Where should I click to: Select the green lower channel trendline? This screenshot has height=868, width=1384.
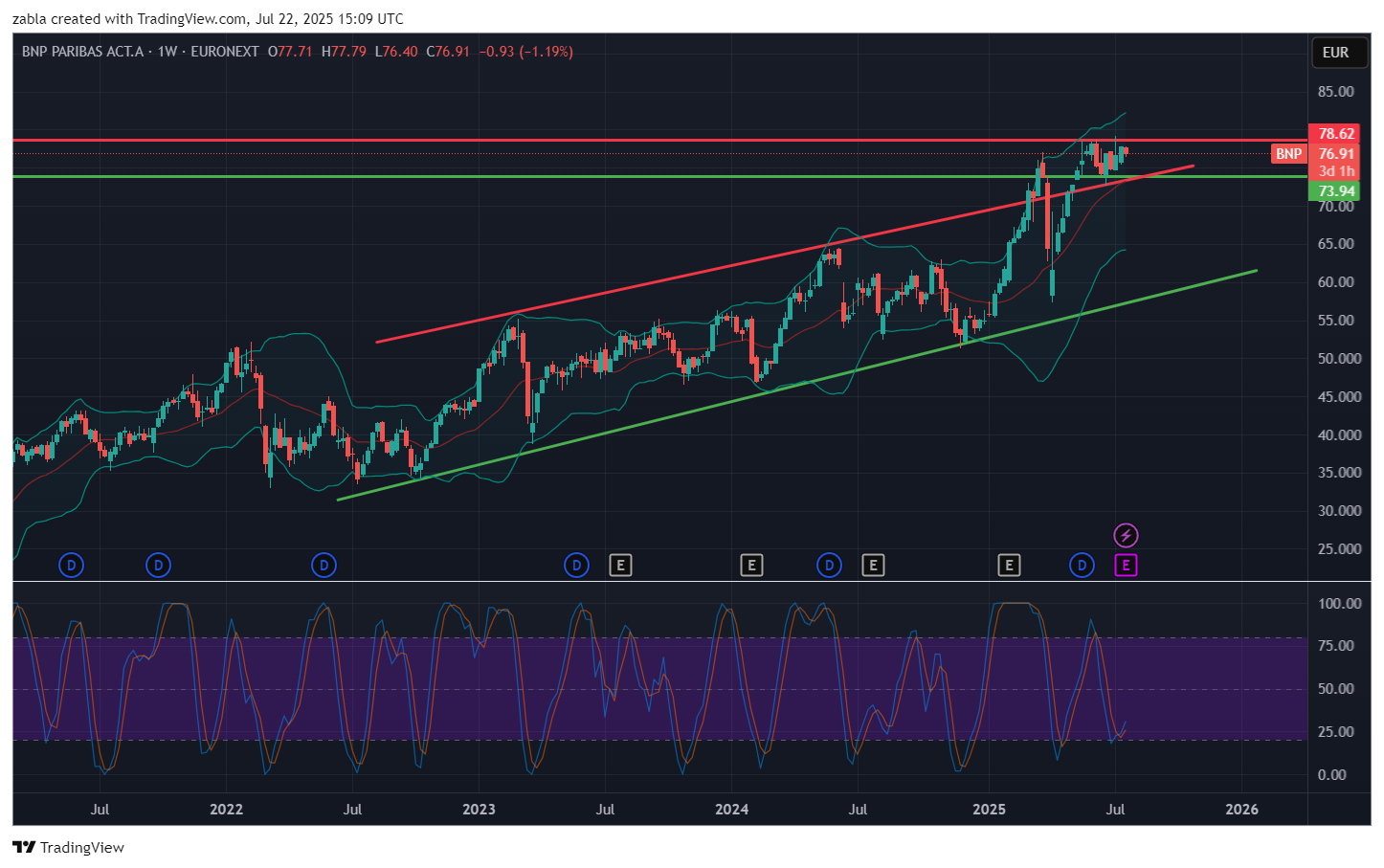click(796, 385)
